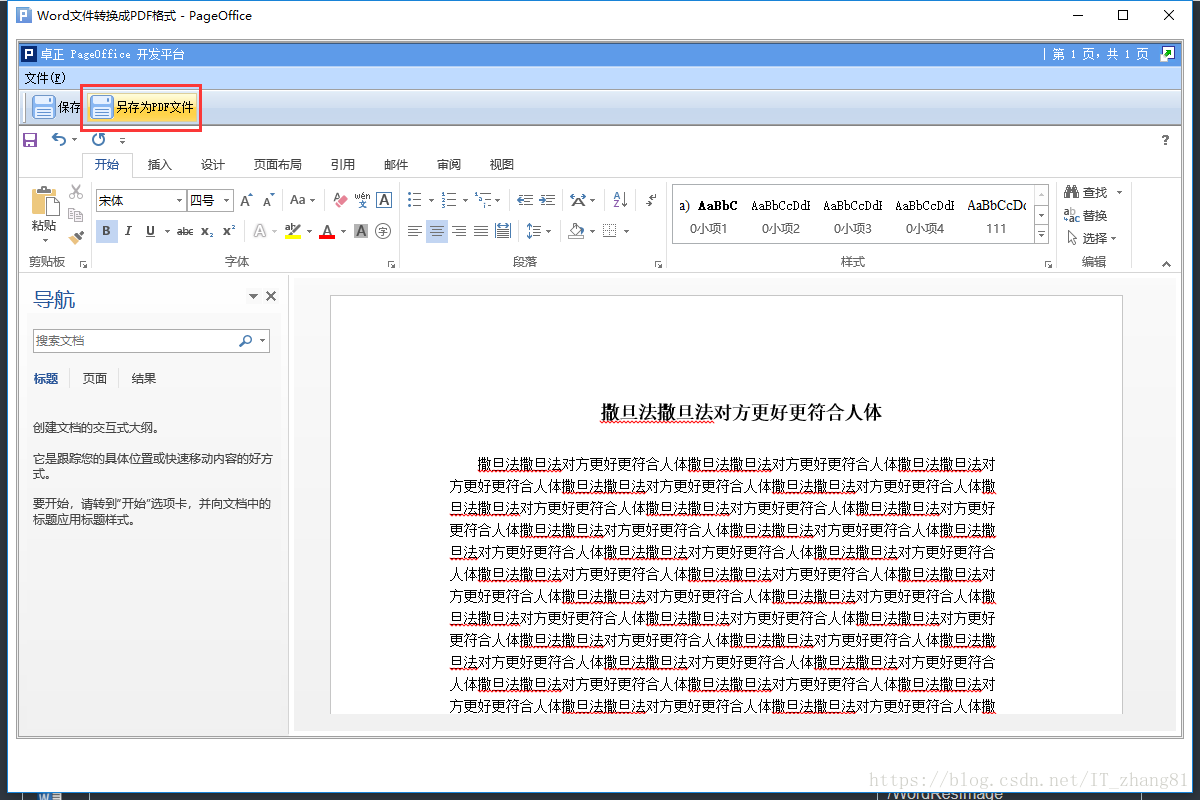Toggle Italic formatting

click(x=128, y=231)
